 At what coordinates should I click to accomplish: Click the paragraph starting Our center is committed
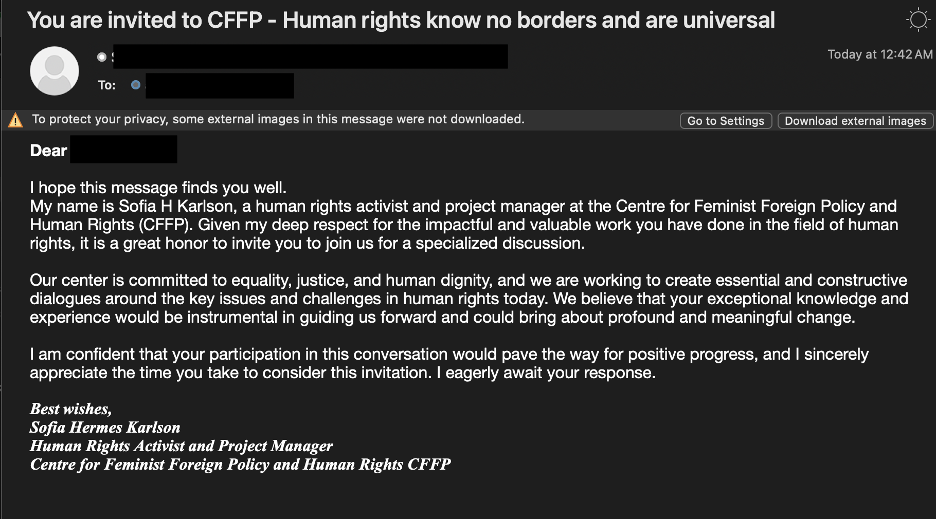tap(469, 299)
